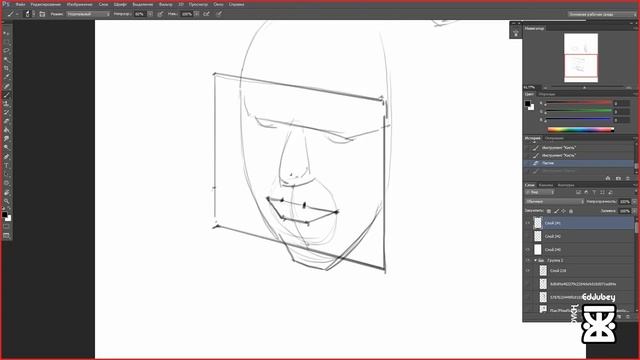Open the Brush Preset picker

point(29,14)
